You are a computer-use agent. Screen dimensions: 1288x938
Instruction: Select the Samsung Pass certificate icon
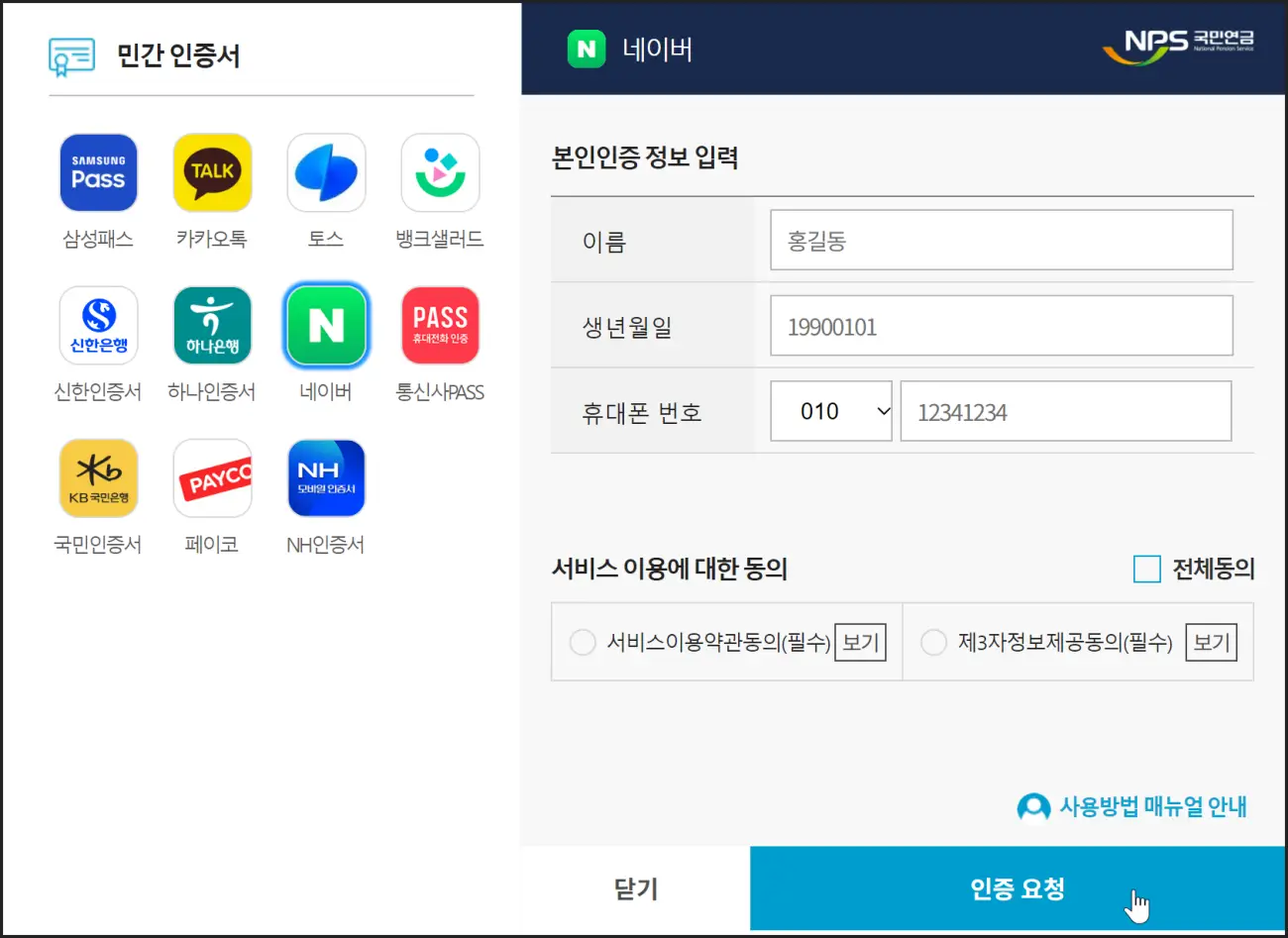[x=98, y=173]
